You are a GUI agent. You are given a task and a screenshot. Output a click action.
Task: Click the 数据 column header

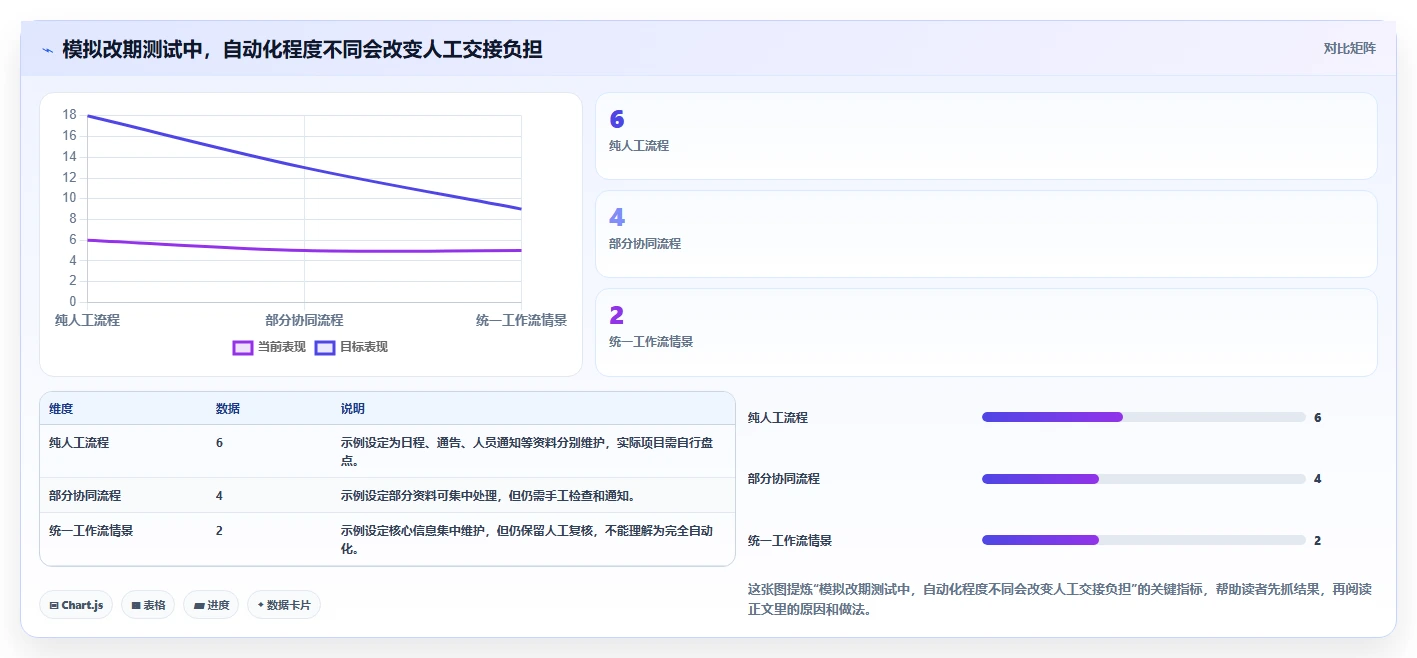(x=228, y=409)
